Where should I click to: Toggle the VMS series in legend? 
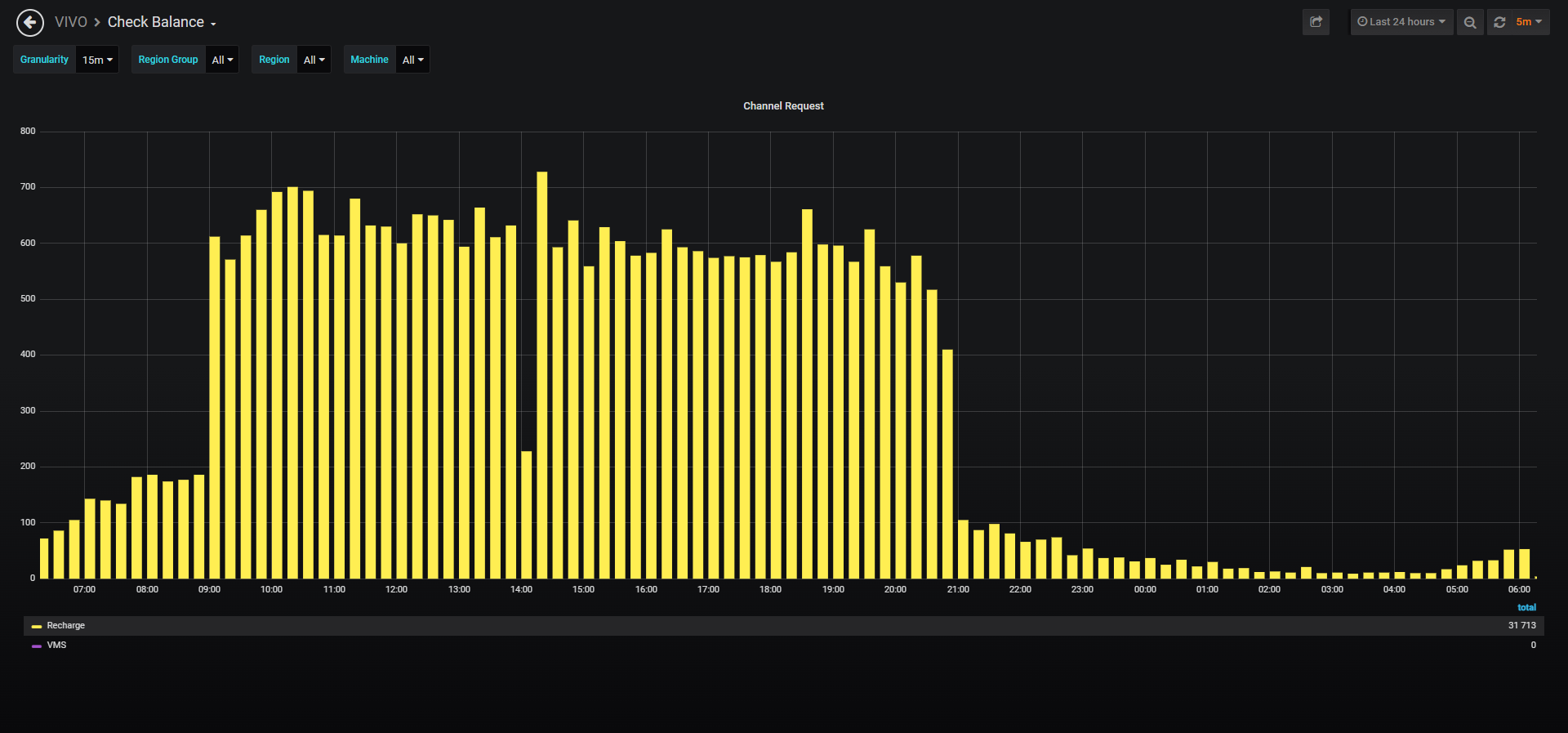click(x=56, y=646)
